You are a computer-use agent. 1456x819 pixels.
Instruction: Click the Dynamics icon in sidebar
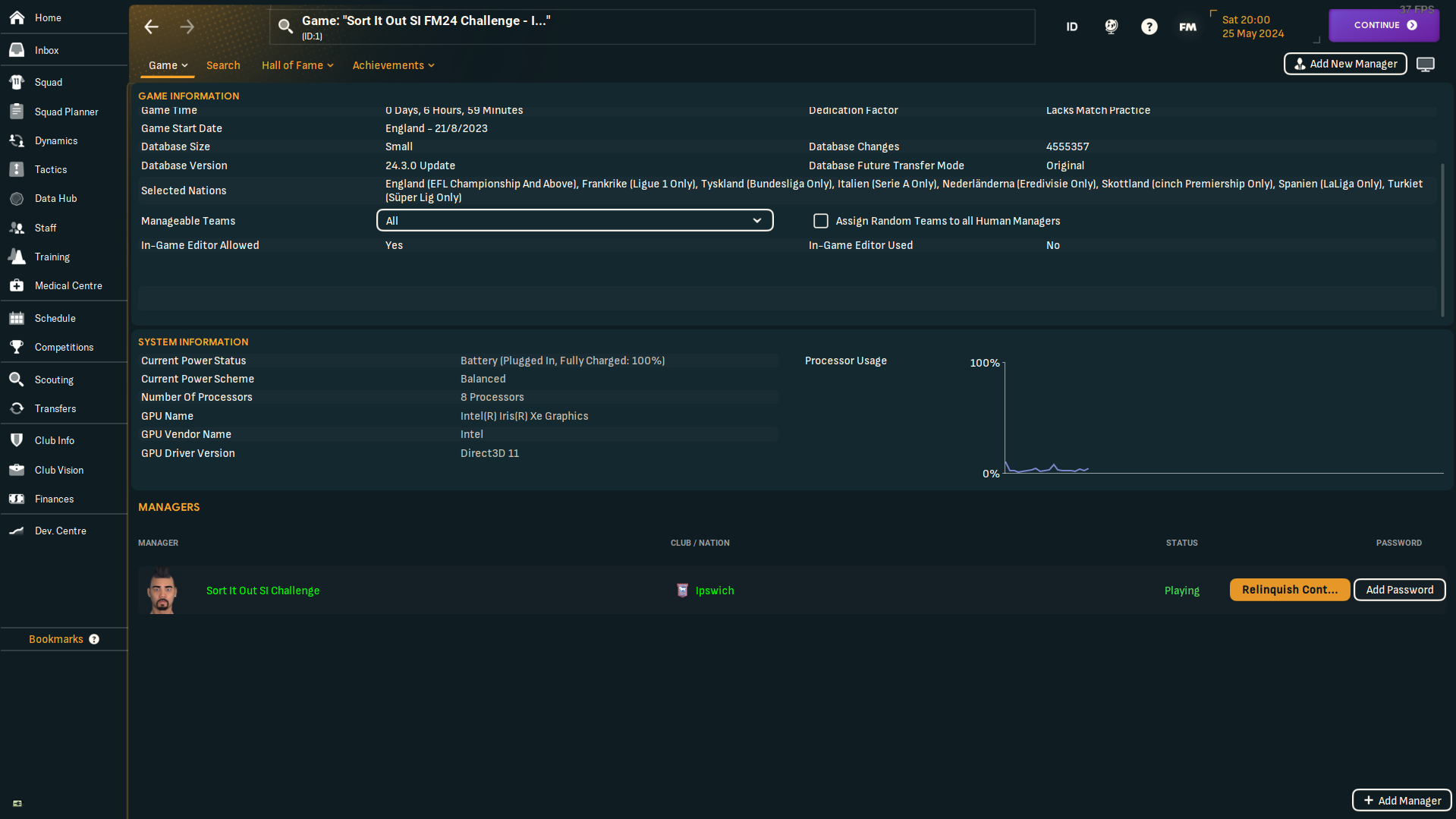(17, 140)
